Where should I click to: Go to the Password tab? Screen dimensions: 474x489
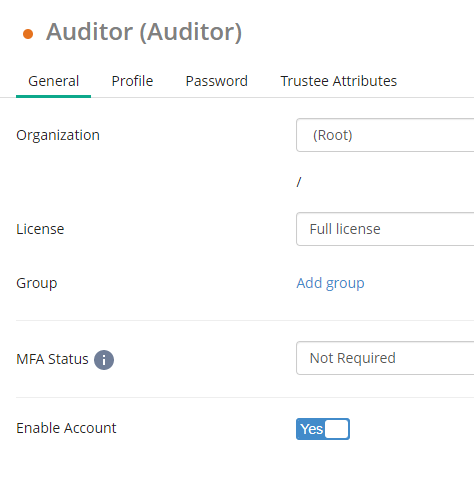coord(217,81)
